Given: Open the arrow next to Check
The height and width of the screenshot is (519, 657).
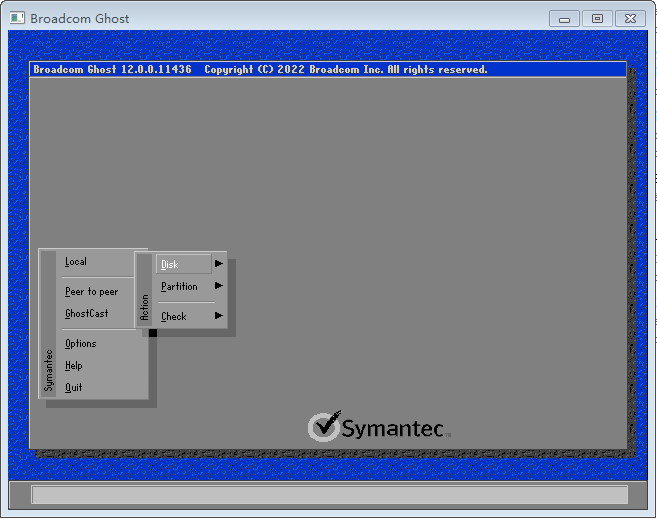Looking at the screenshot, I should point(218,316).
